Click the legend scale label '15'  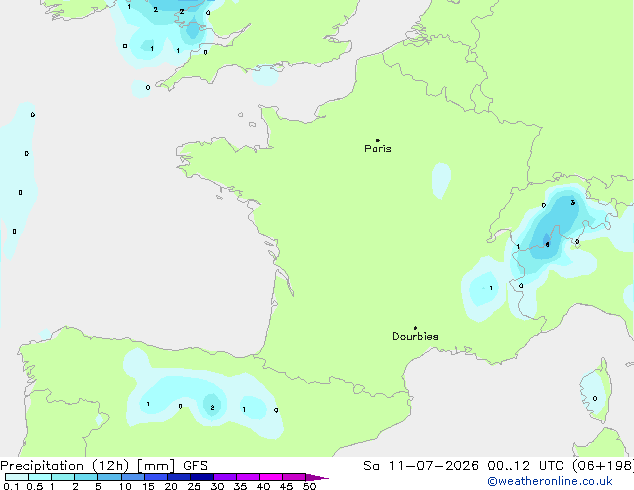[x=148, y=486]
